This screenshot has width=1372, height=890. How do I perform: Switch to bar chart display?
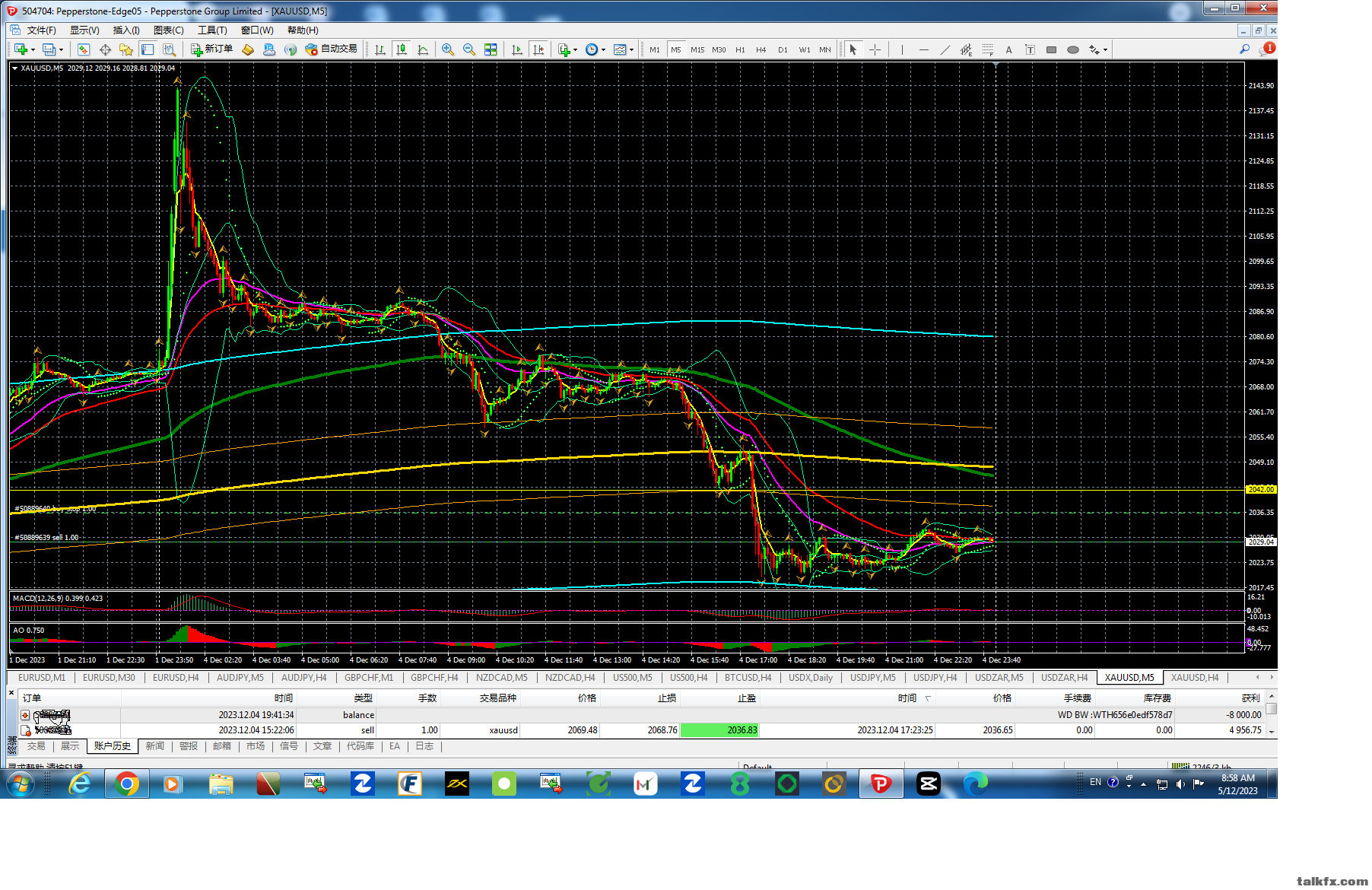point(380,49)
